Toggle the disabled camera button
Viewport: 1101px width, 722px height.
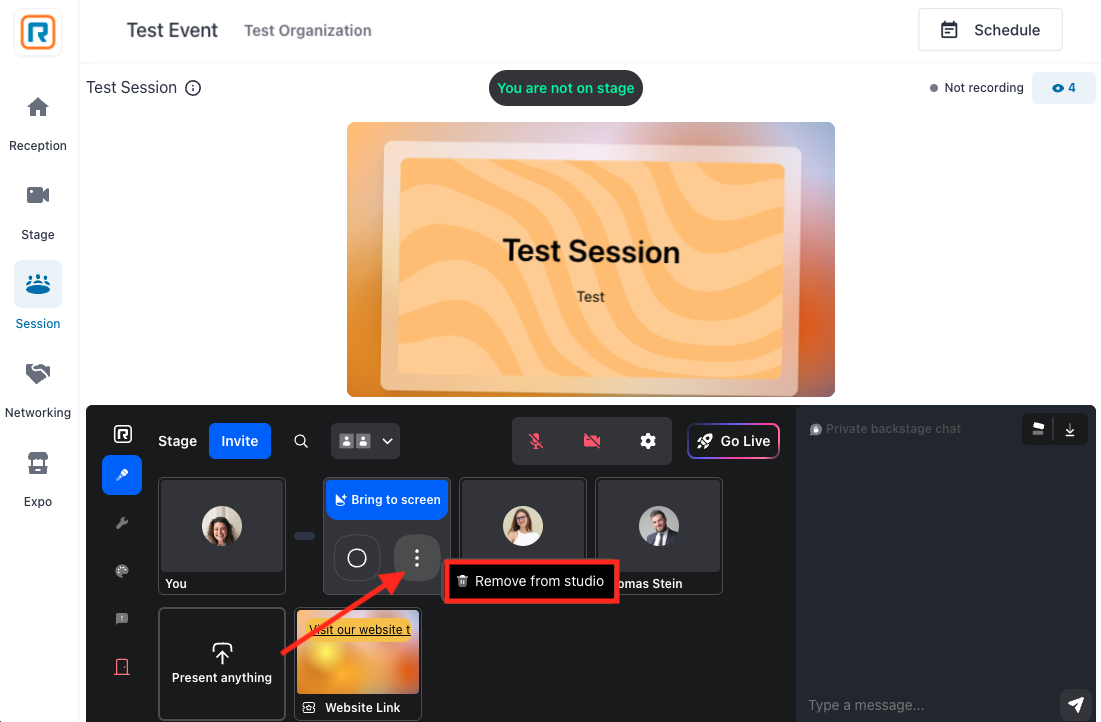pyautogui.click(x=592, y=441)
